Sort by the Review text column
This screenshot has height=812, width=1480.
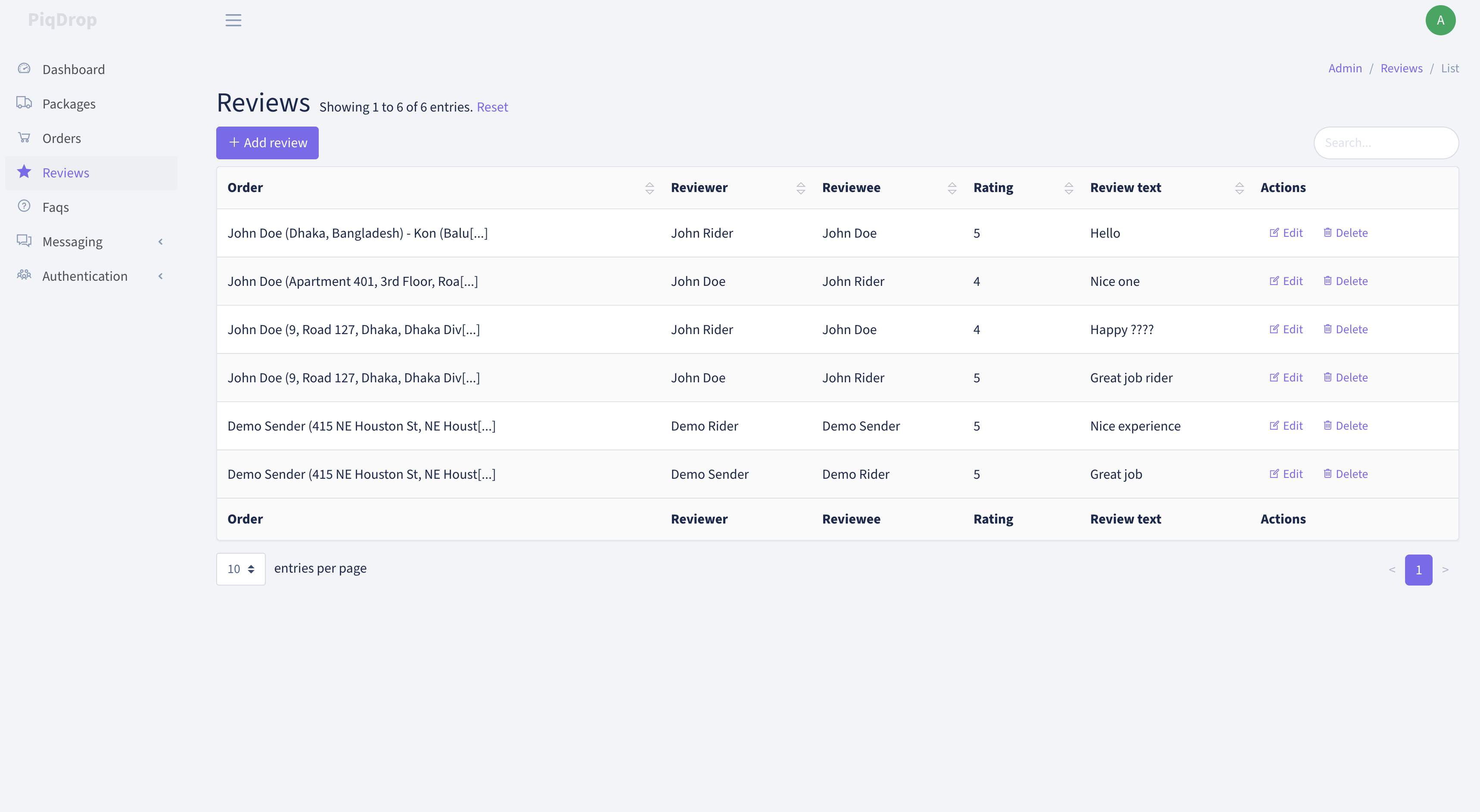1239,188
